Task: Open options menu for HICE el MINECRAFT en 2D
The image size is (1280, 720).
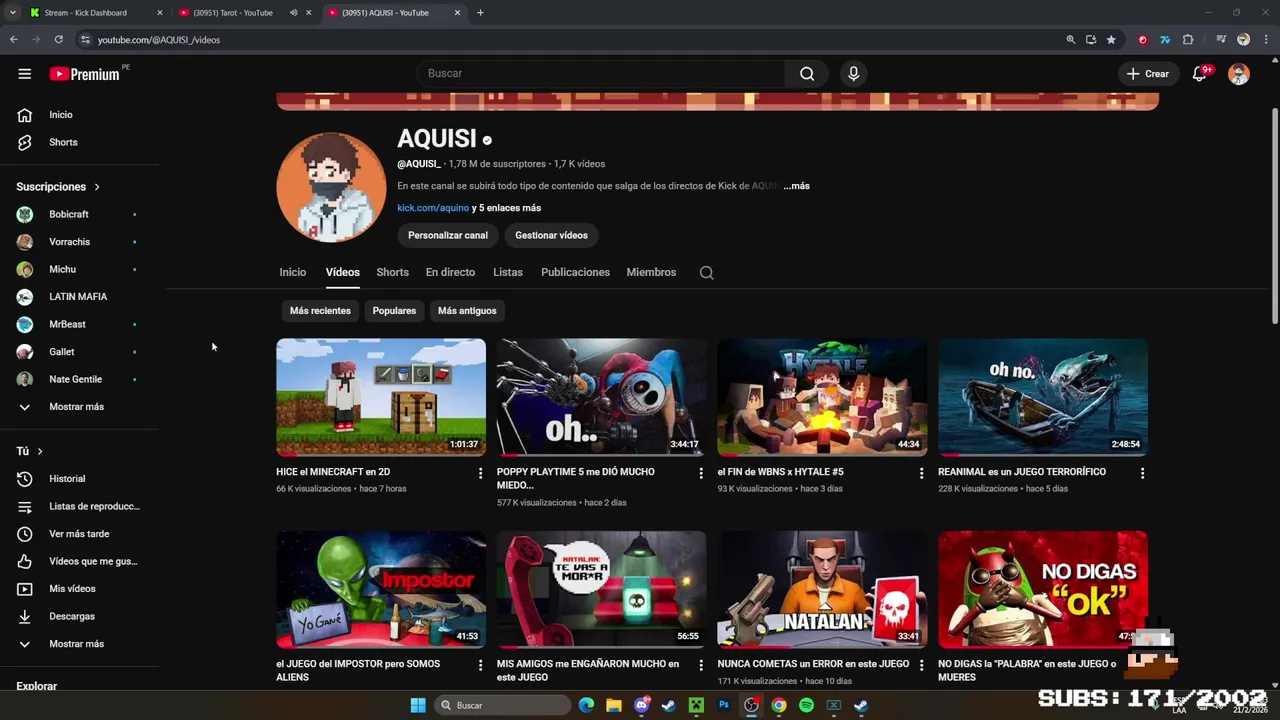Action: (x=480, y=473)
